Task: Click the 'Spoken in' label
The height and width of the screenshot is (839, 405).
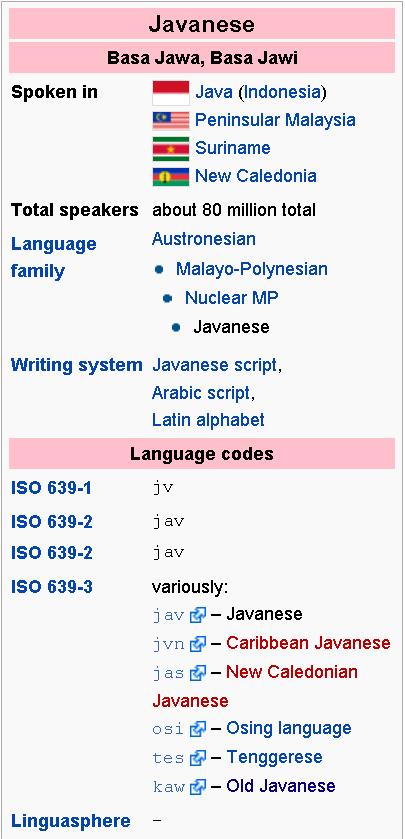Action: [x=54, y=92]
